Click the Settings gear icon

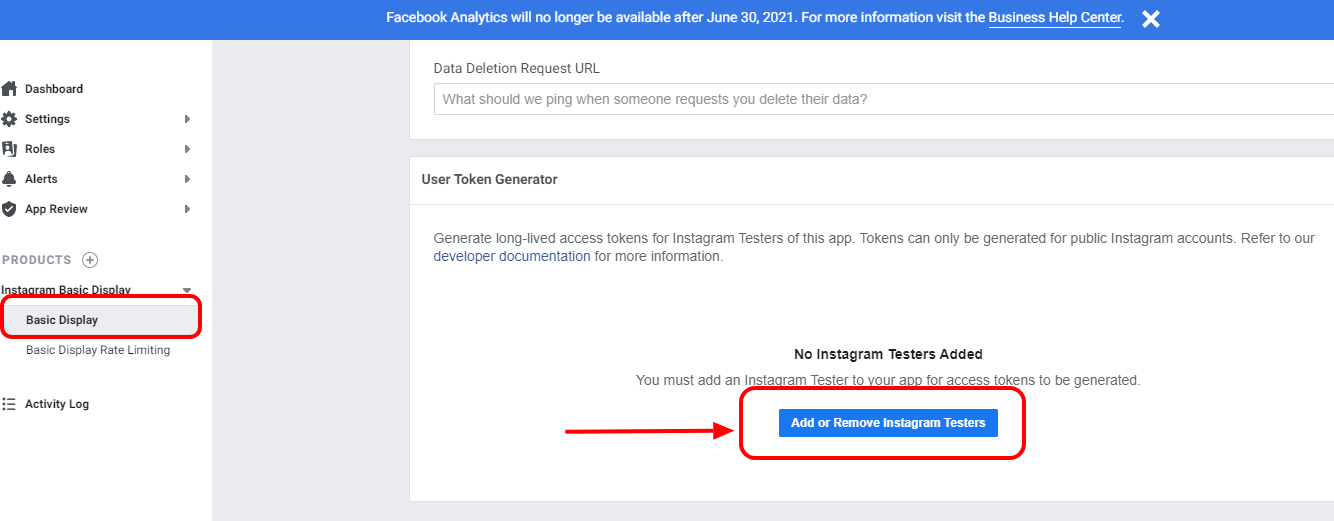9,119
